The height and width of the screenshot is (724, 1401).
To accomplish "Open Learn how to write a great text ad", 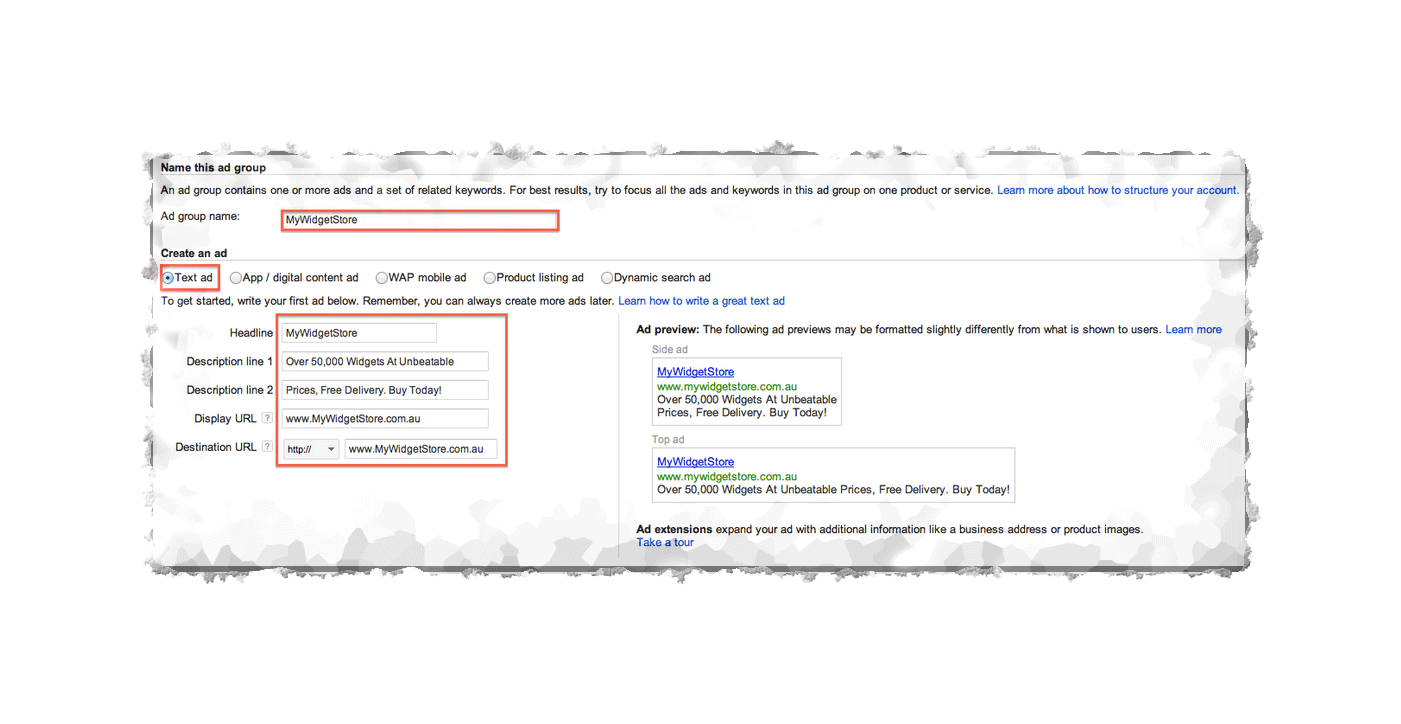I will 701,301.
